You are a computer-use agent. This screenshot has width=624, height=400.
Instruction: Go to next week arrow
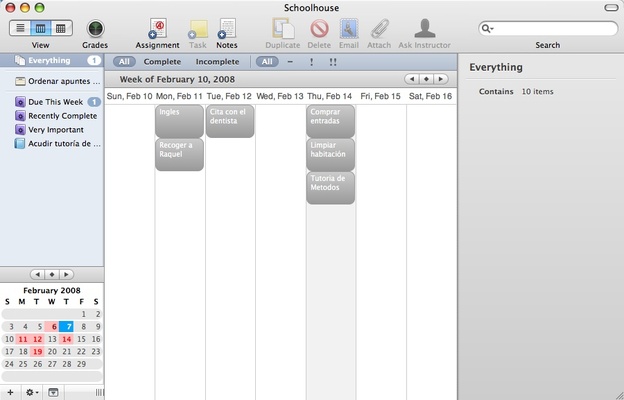pos(441,79)
